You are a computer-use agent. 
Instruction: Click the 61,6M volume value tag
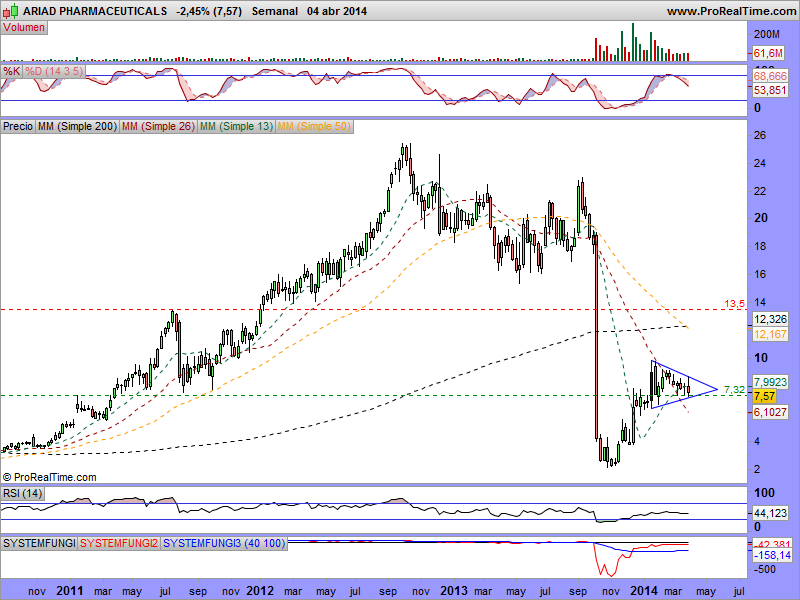pos(768,53)
